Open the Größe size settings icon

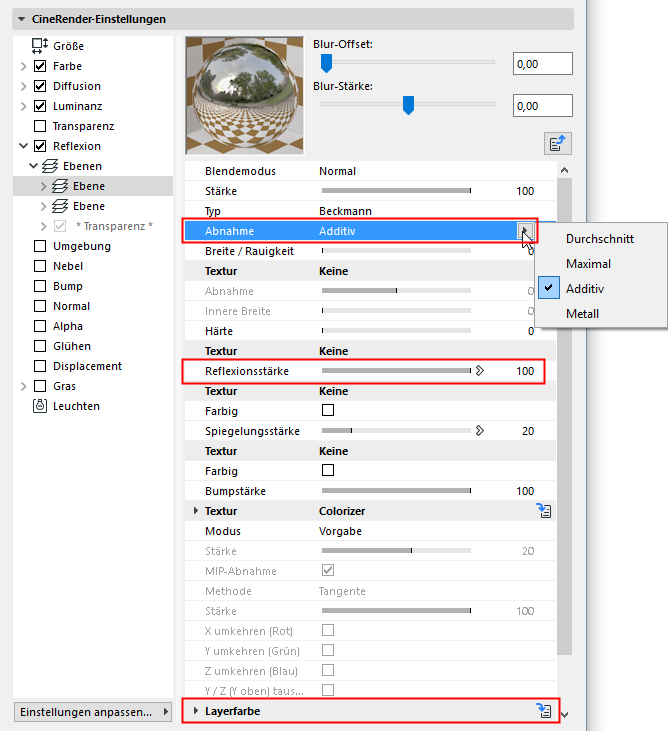click(x=40, y=46)
